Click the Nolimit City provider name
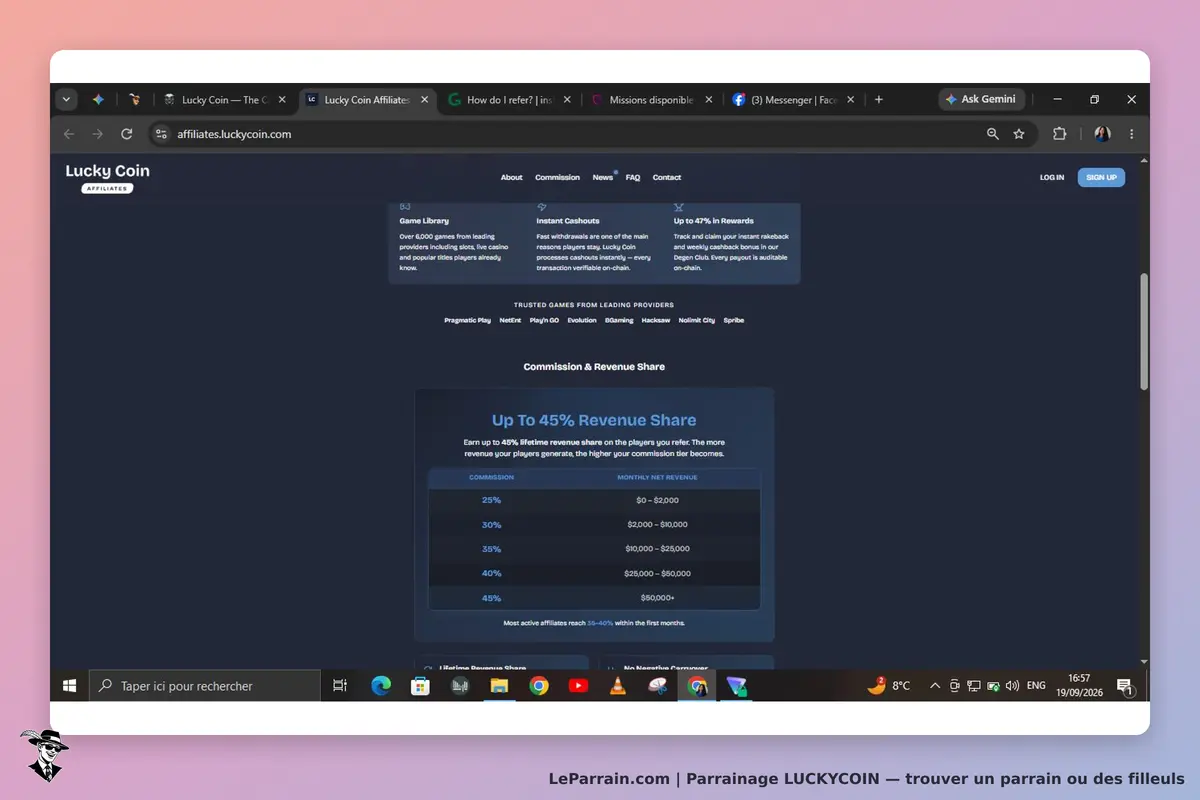Image resolution: width=1200 pixels, height=800 pixels. pos(697,320)
